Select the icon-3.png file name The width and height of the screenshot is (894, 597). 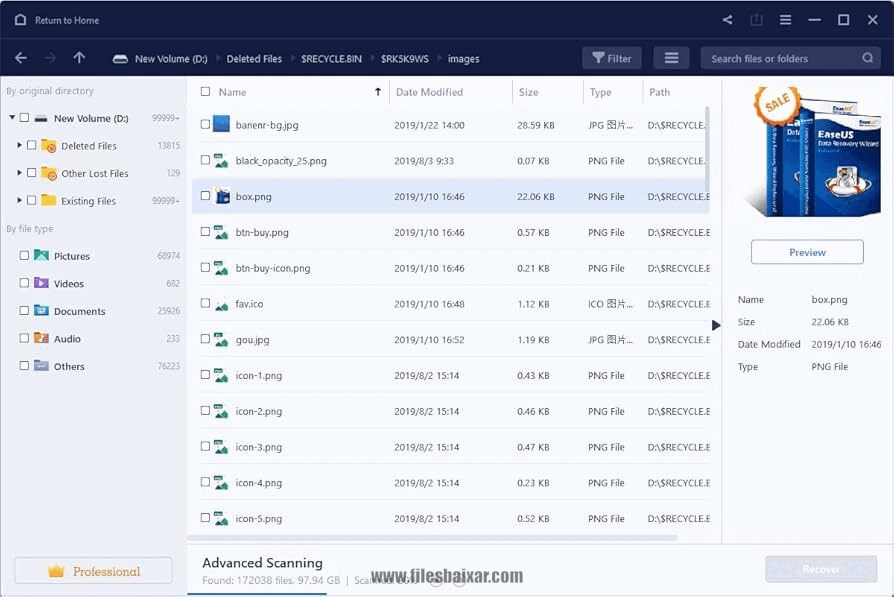pos(258,447)
